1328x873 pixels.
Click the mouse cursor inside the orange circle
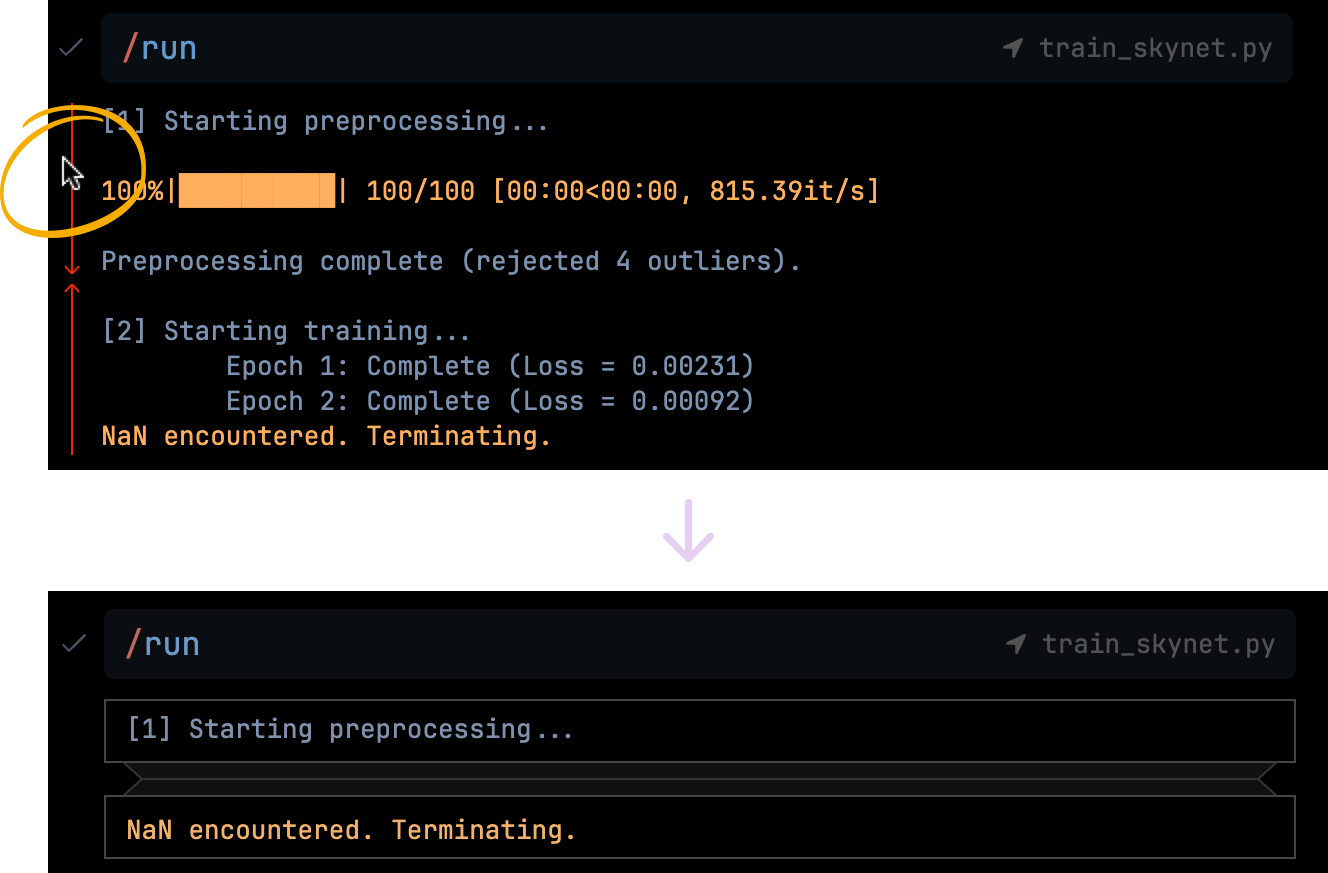(x=72, y=172)
